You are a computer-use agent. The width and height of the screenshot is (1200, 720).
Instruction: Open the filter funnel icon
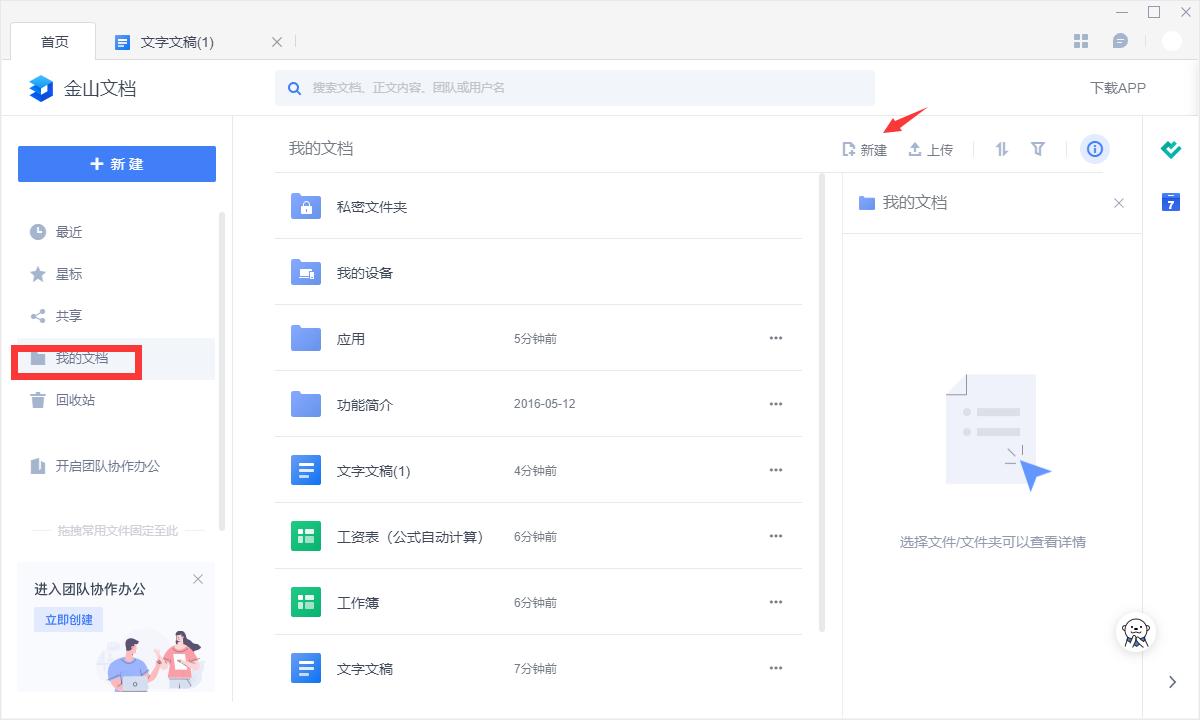click(x=1038, y=149)
